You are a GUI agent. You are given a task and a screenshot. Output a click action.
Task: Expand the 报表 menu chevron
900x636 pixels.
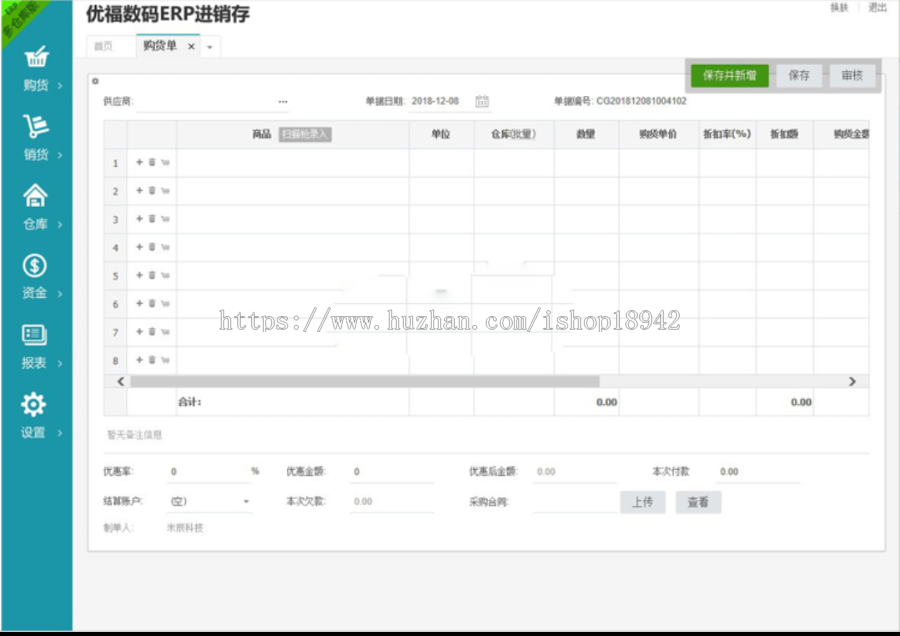tap(60, 363)
